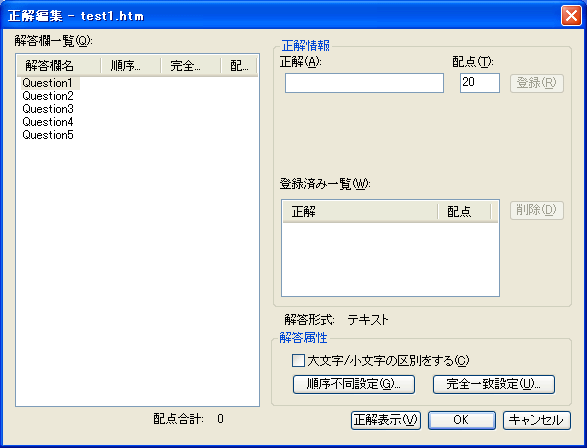Click the 順序... column header

[131, 66]
